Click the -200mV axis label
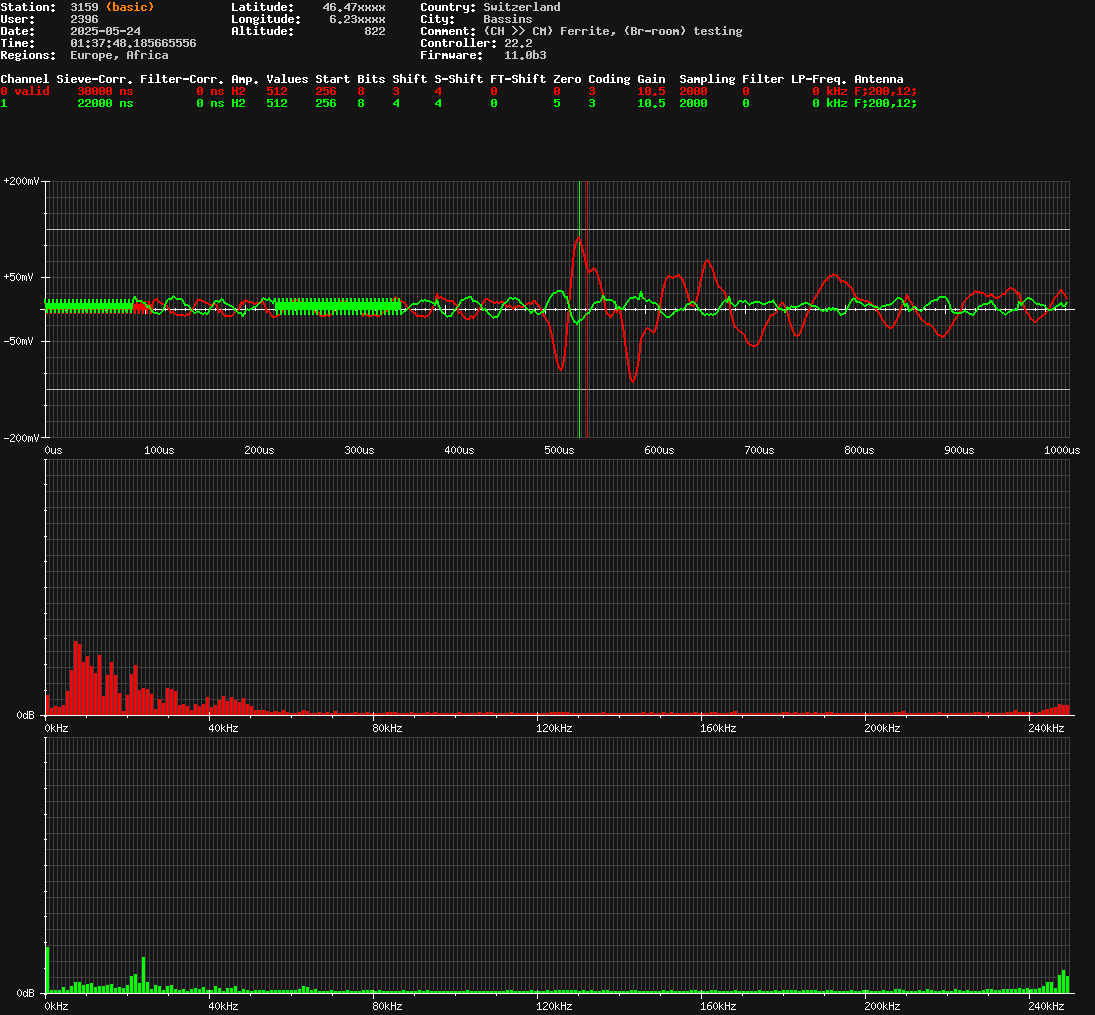The width and height of the screenshot is (1095, 1015). pos(21,438)
